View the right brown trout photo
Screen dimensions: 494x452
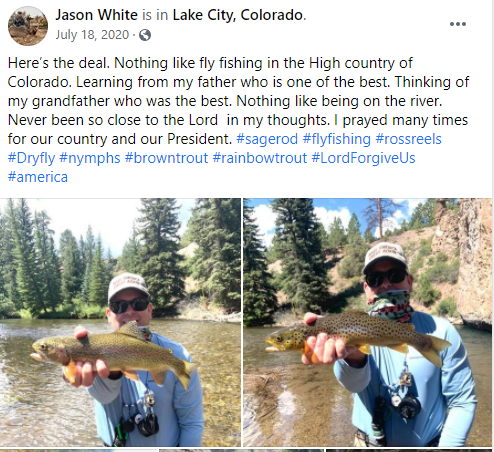click(368, 322)
